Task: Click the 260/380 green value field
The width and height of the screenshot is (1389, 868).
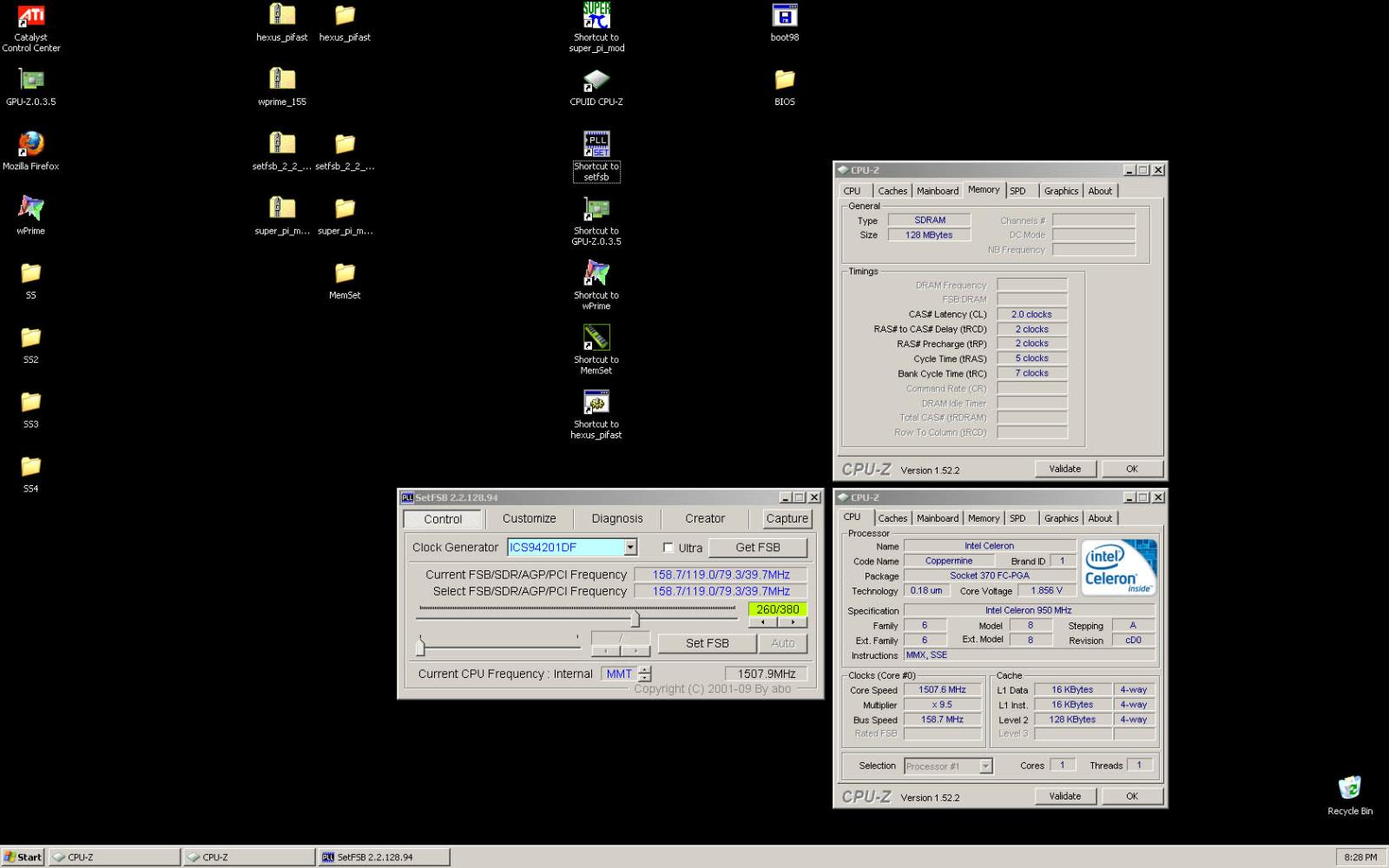Action: pos(778,609)
